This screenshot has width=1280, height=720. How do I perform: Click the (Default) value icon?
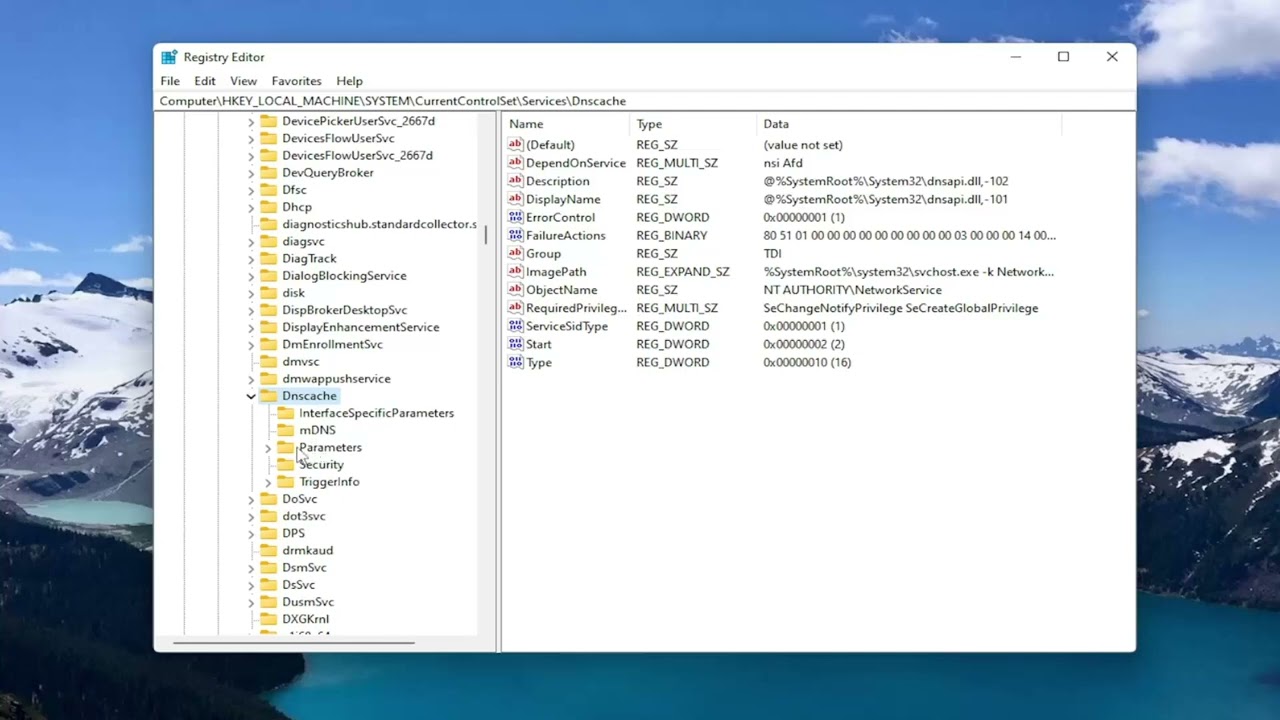[x=515, y=145]
